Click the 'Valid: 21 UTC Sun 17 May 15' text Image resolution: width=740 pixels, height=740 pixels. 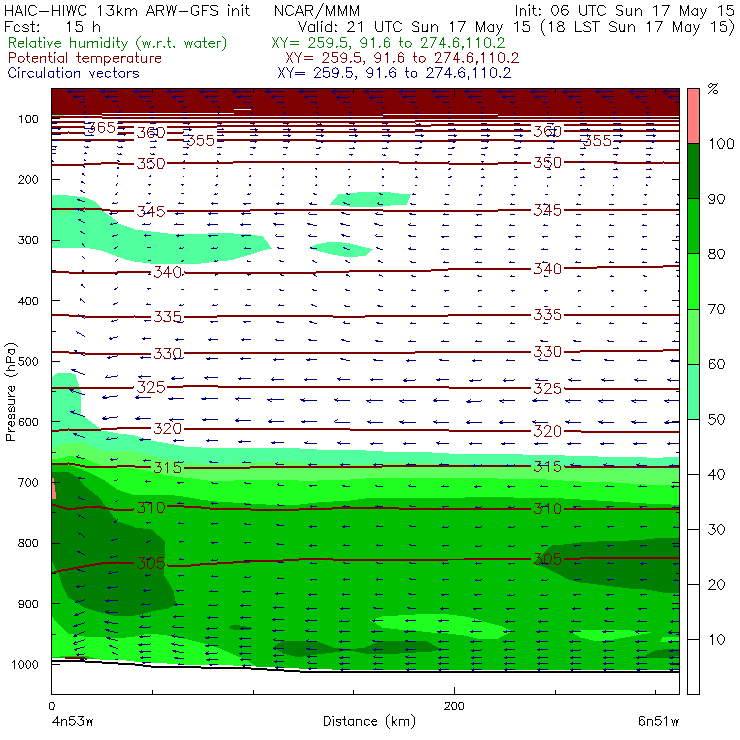click(x=414, y=26)
